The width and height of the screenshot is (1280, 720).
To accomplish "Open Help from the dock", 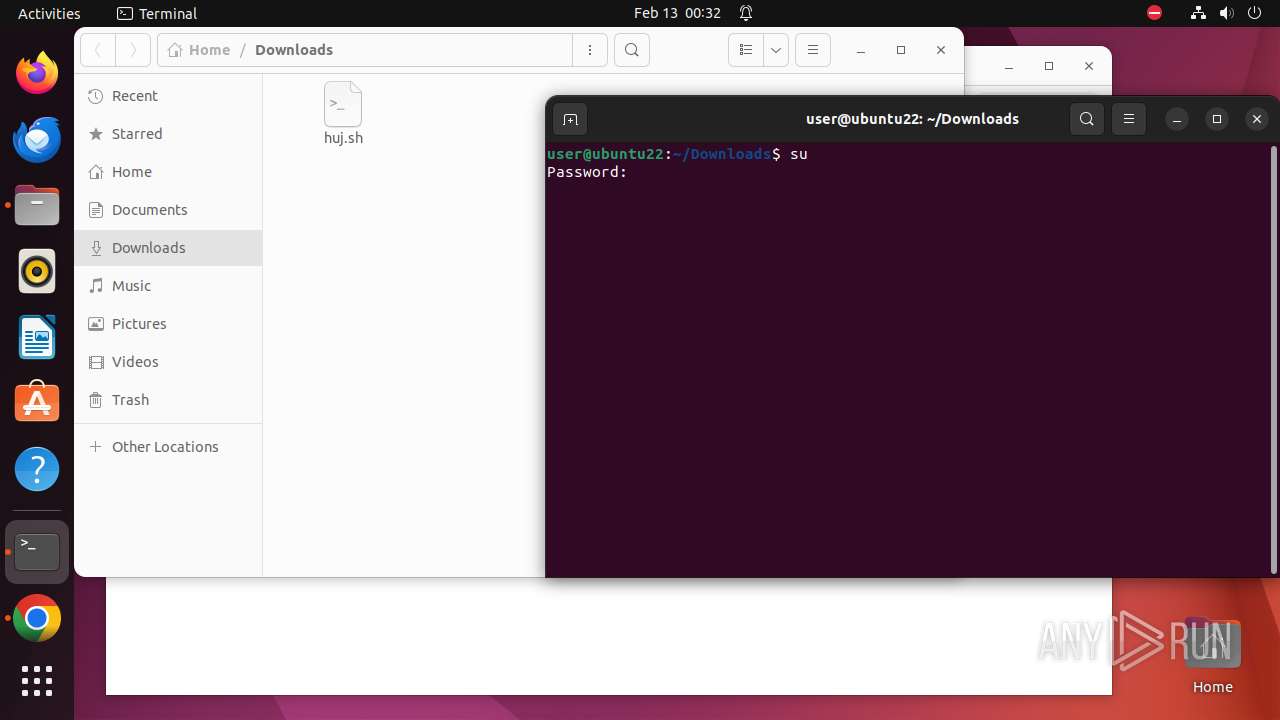I will coord(37,469).
